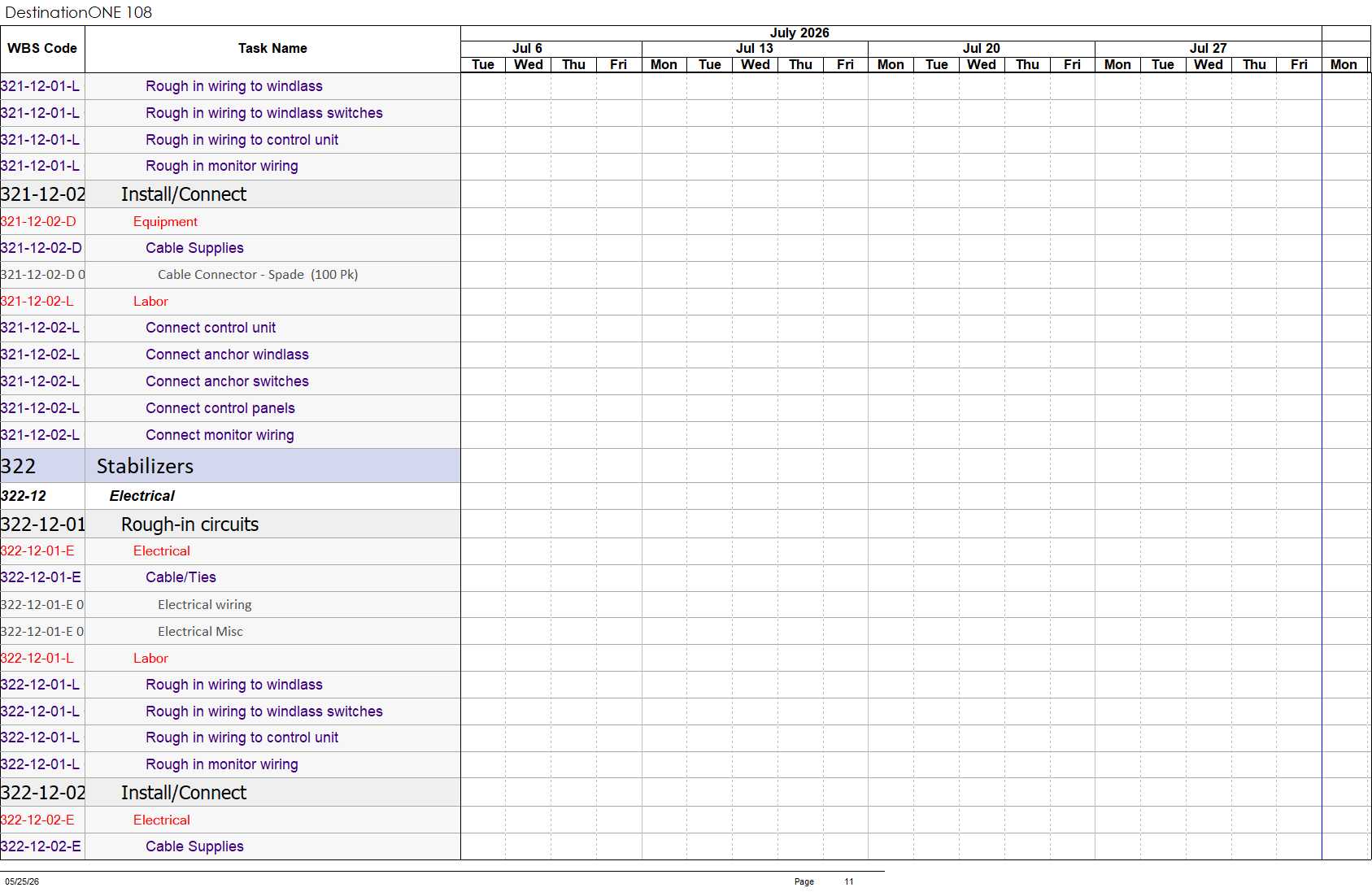1372x892 pixels.
Task: Select Cable Supplies in row 321-12-02-D
Action: point(194,248)
